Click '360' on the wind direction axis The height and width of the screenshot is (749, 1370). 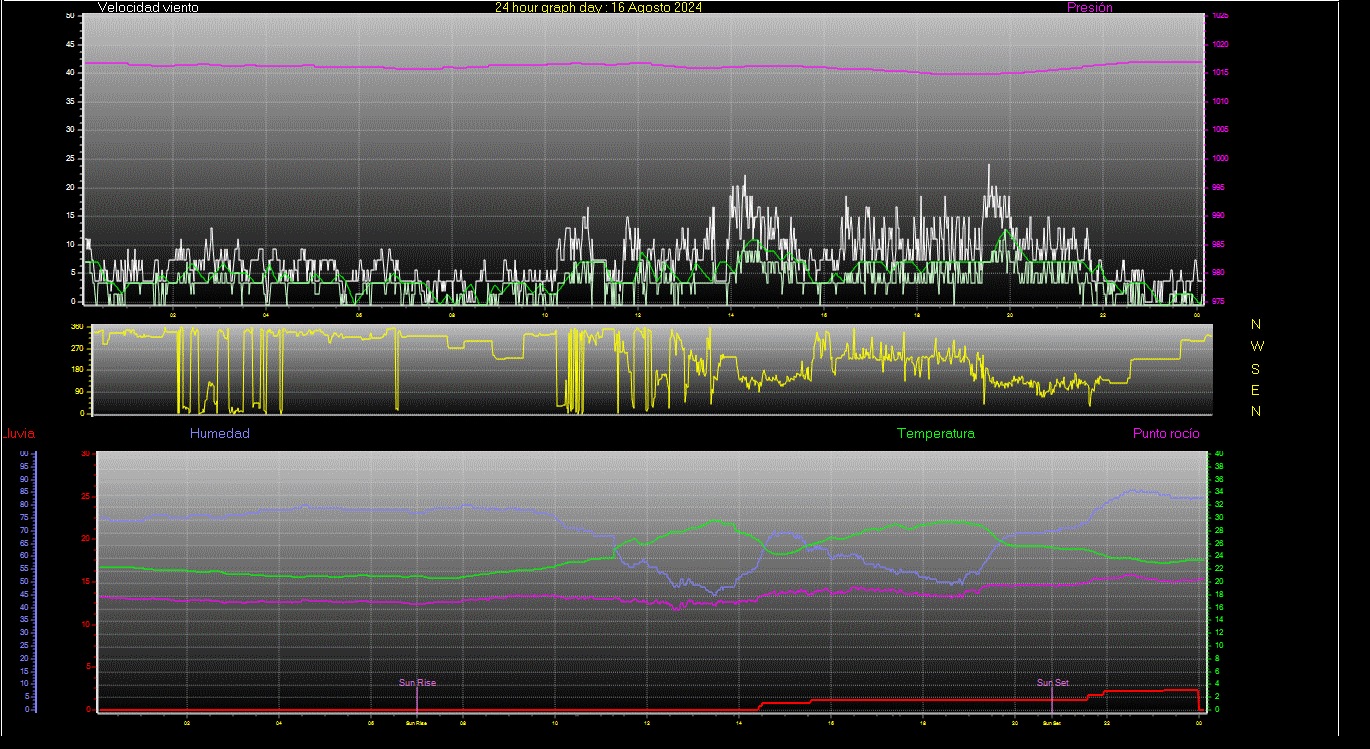pos(77,327)
